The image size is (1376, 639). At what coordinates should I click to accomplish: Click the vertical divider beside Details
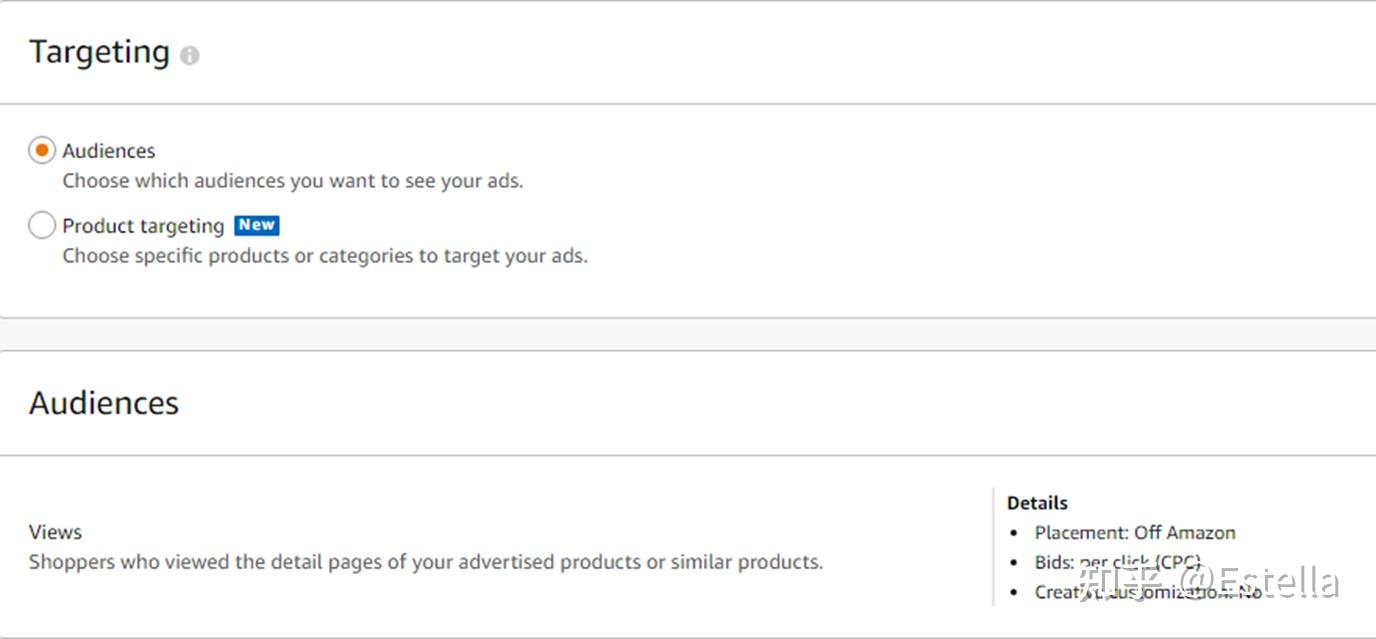pos(993,546)
